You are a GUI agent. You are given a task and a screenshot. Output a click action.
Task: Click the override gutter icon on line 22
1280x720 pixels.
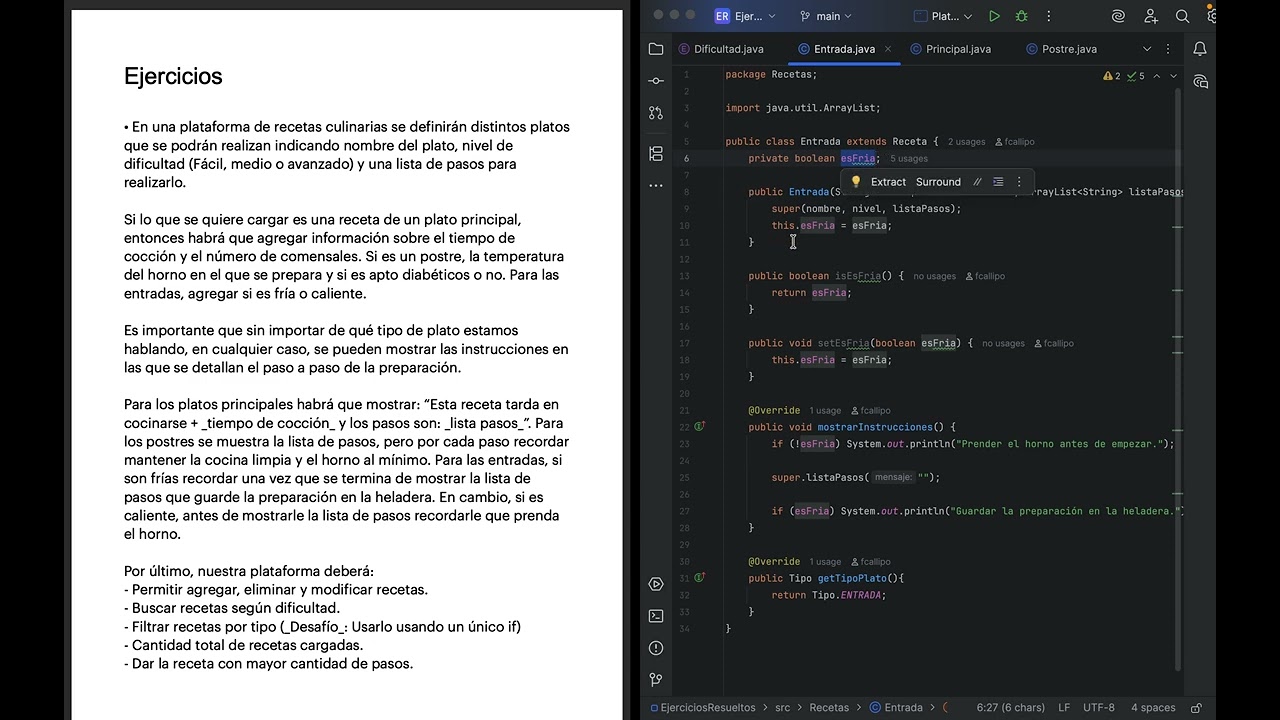pyautogui.click(x=700, y=427)
